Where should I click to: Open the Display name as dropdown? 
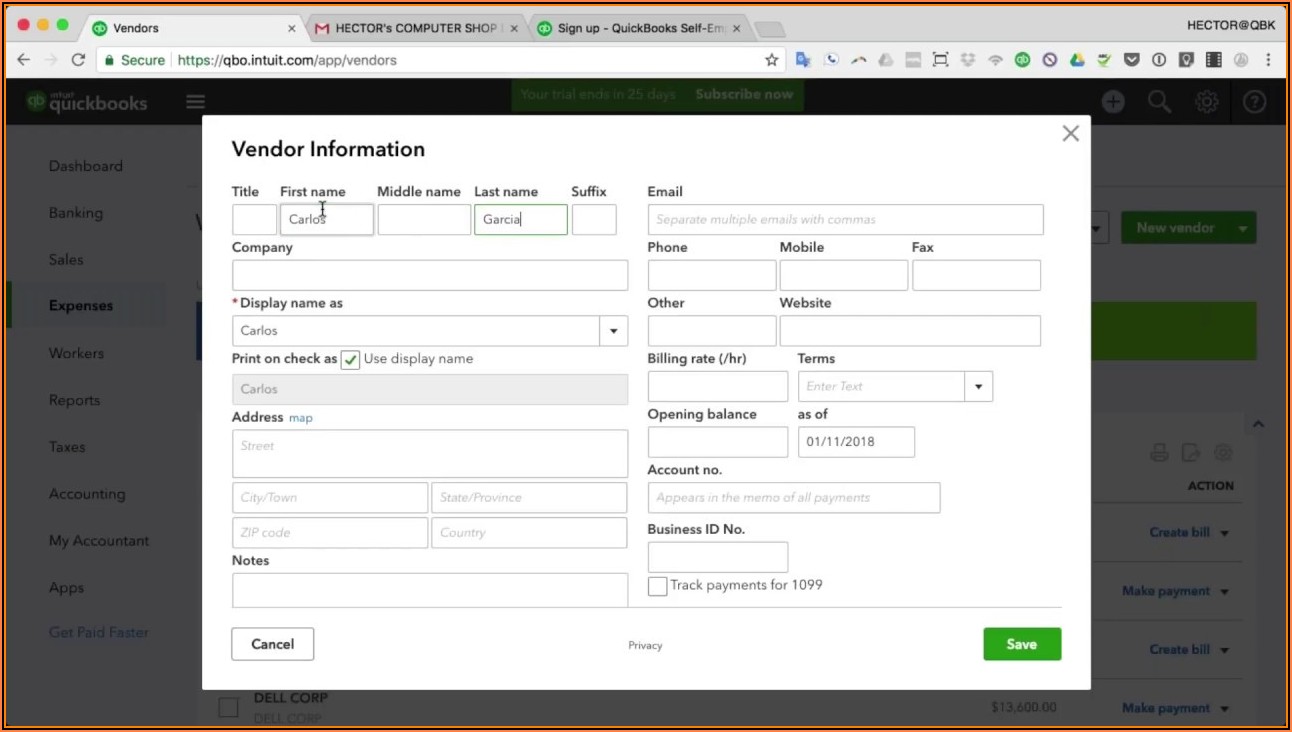coord(613,330)
